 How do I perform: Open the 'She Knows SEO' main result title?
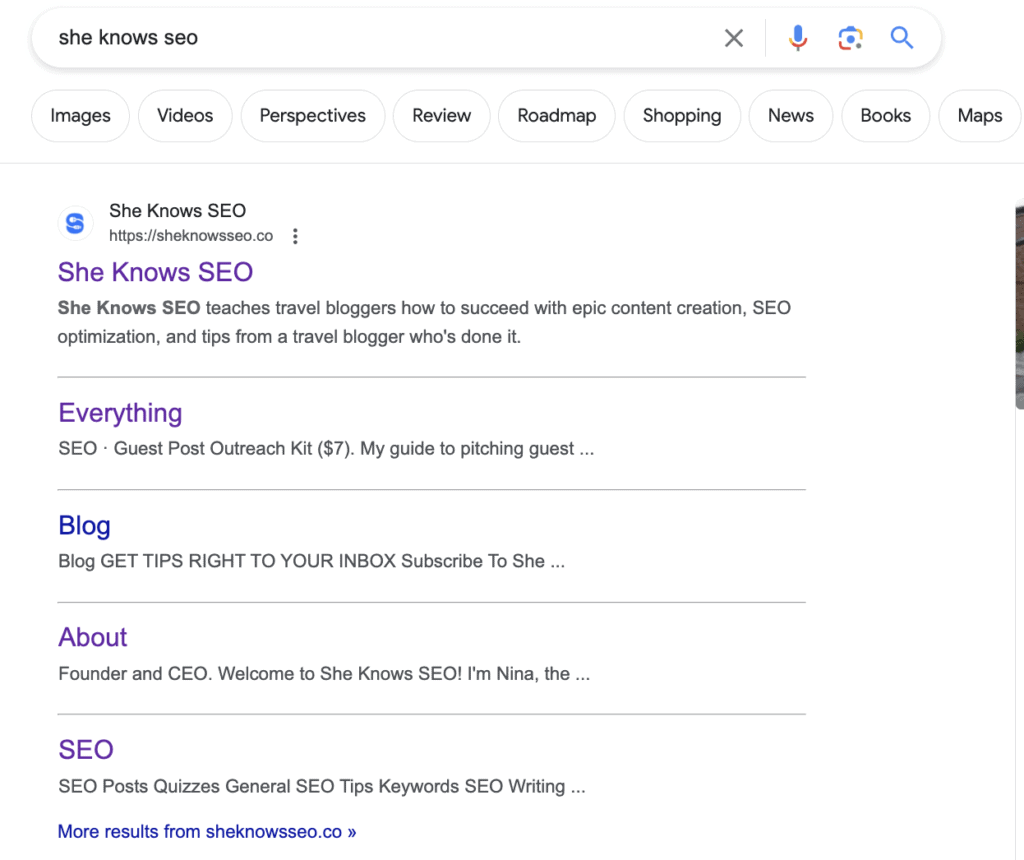(x=155, y=272)
